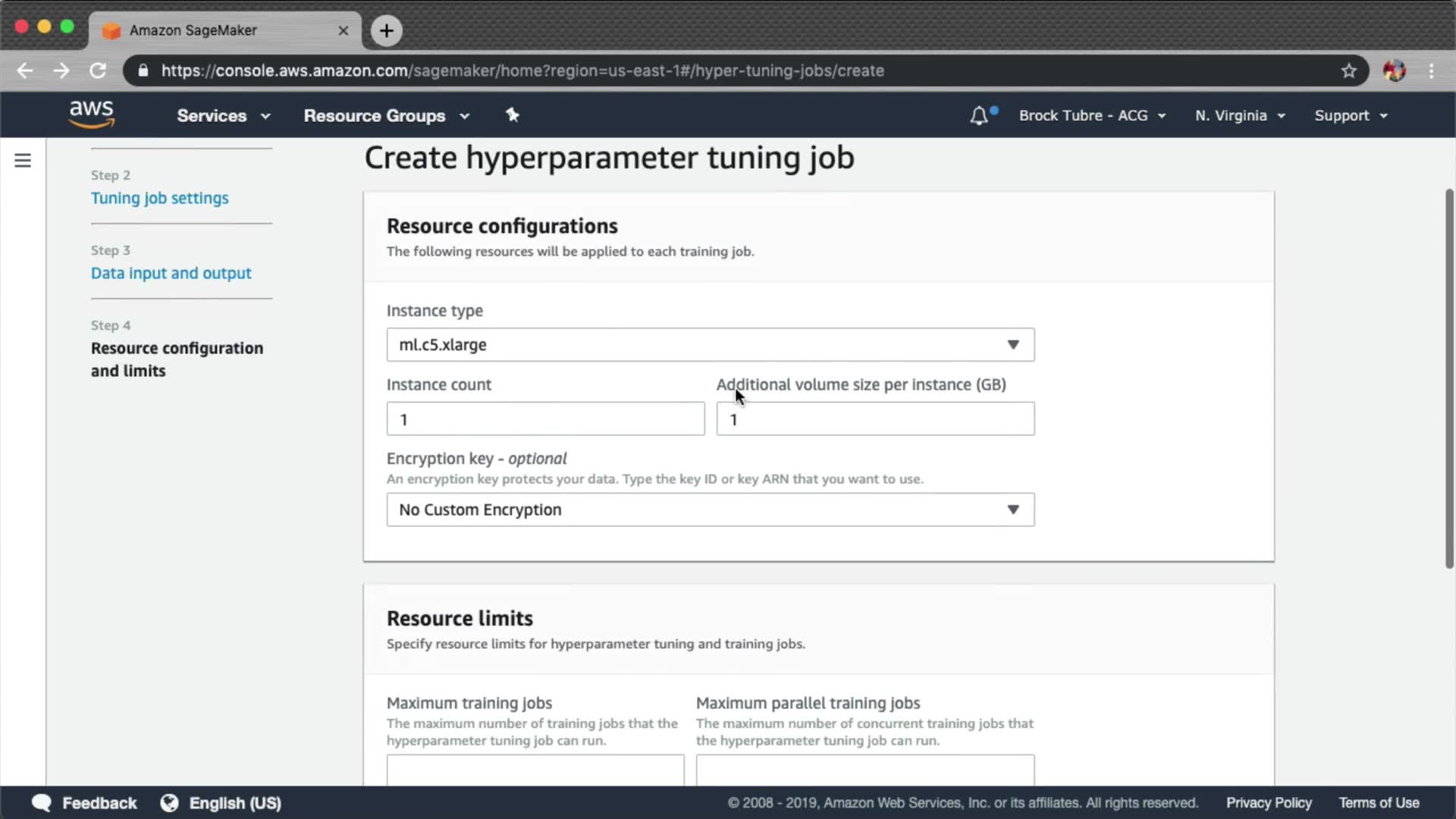Click the Feedback chat bubble icon
The image size is (1456, 819).
point(42,803)
